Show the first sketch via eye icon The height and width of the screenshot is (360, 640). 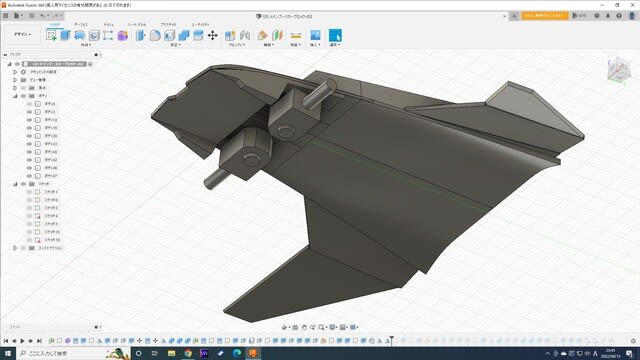(x=29, y=192)
